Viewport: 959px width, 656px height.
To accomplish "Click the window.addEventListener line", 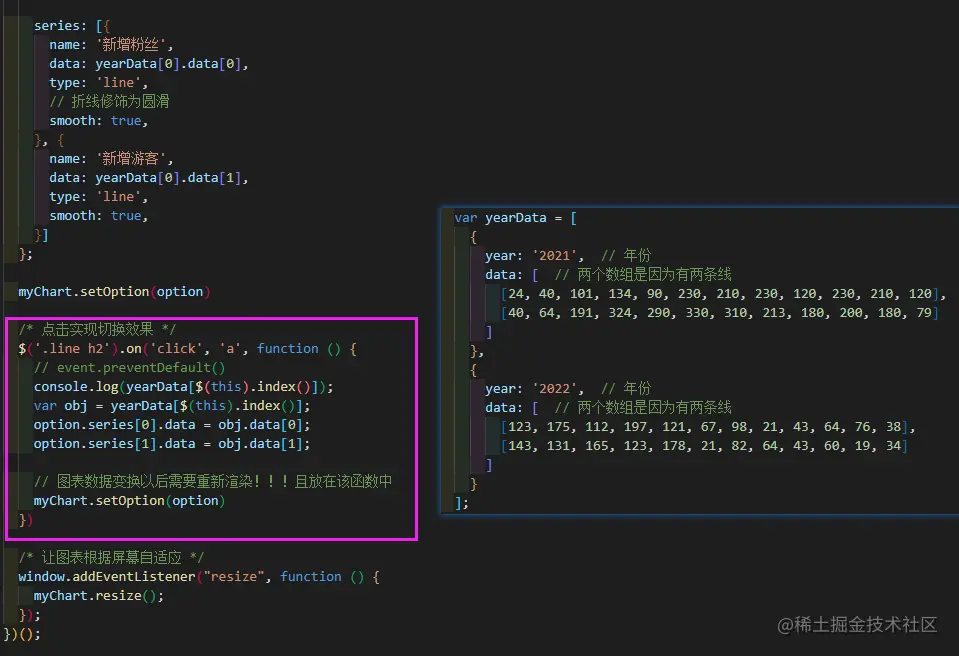I will pos(199,577).
